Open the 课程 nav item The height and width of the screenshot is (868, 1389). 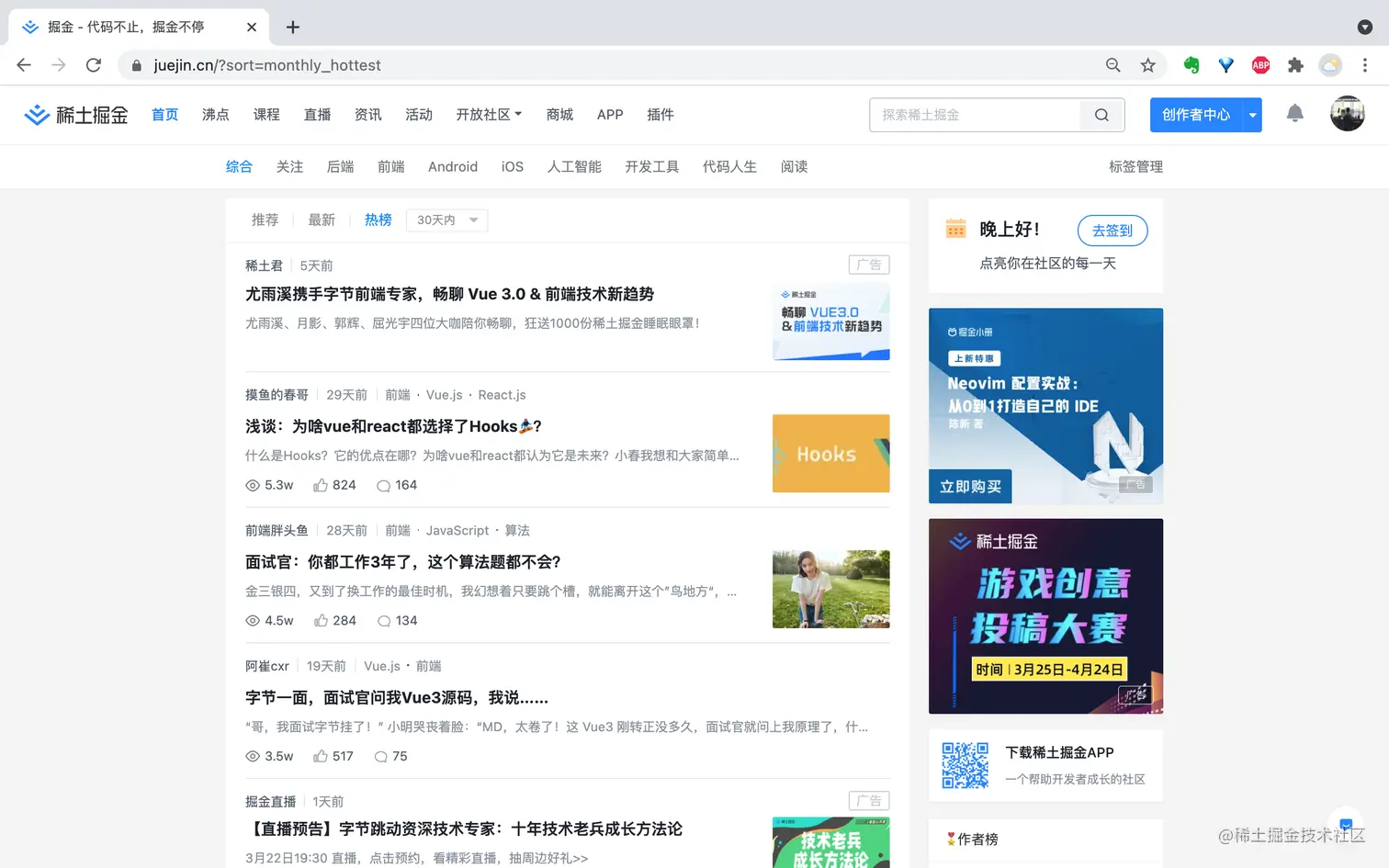[x=266, y=115]
